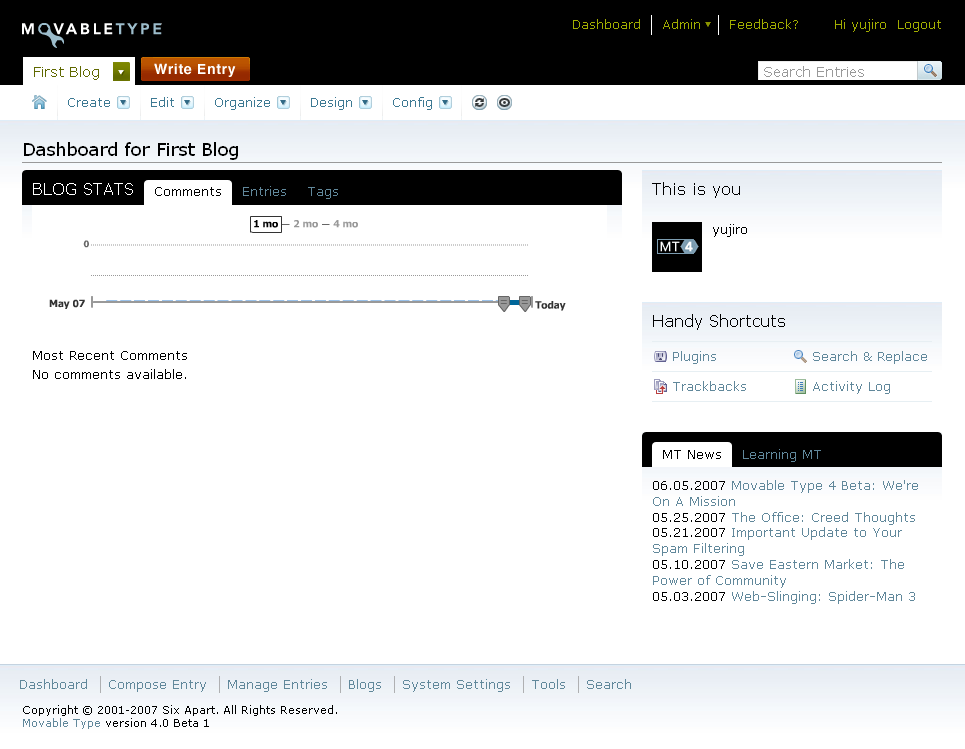This screenshot has height=749, width=965.
Task: Click footer Compose Entry link
Action: pos(157,684)
